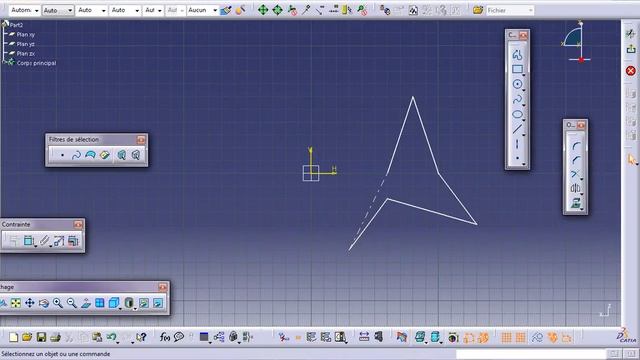Image resolution: width=640 pixels, height=360 pixels.
Task: Click the Save floppy disk icon
Action: coord(41,337)
